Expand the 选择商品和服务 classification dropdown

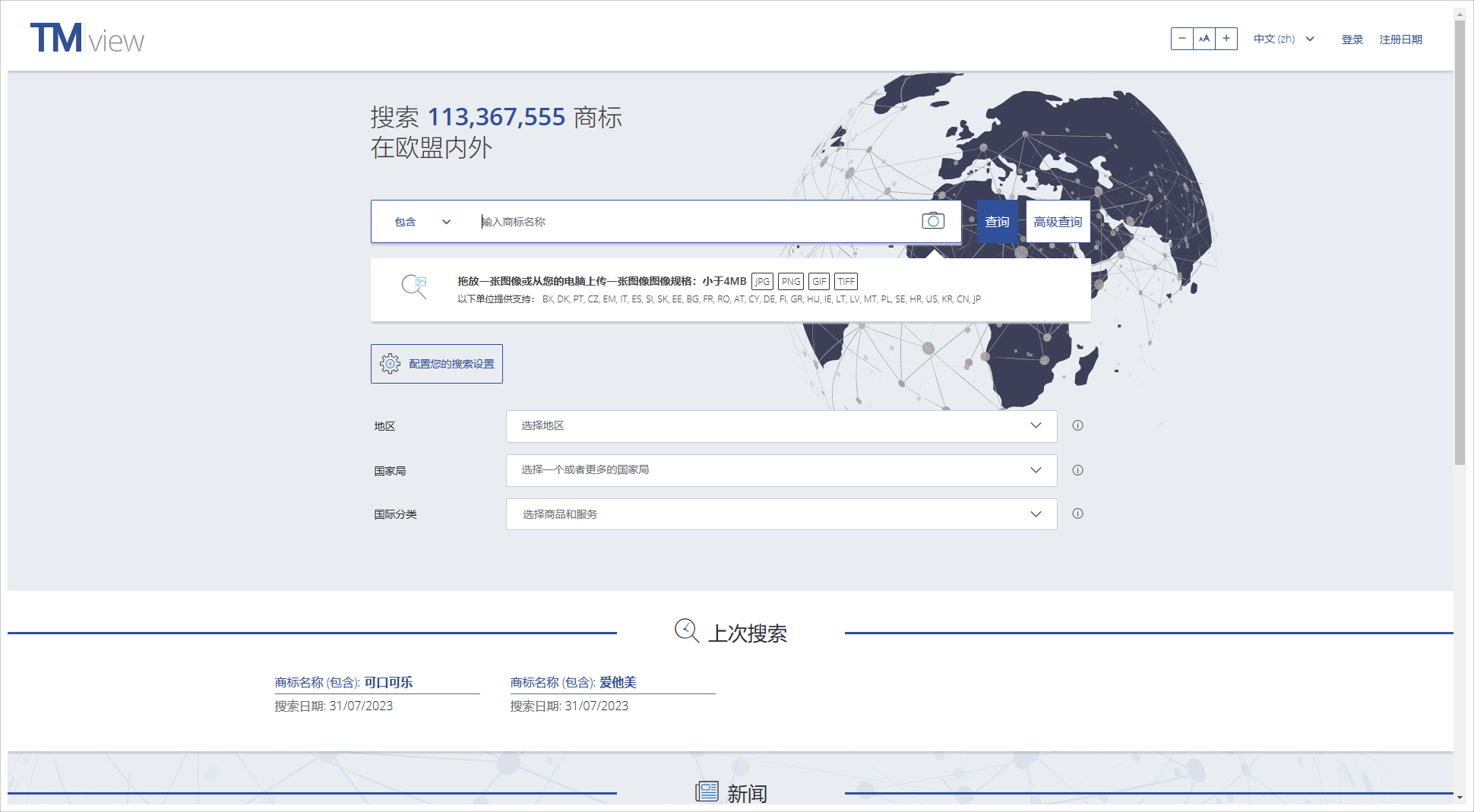[x=781, y=514]
